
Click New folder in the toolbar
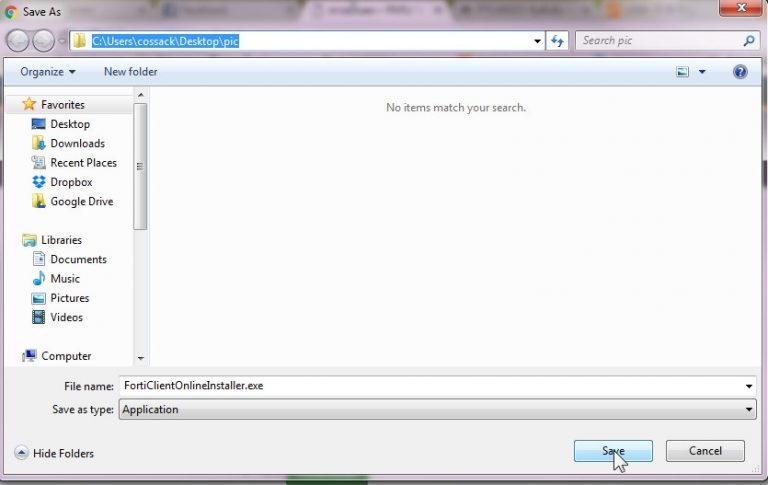tap(130, 72)
